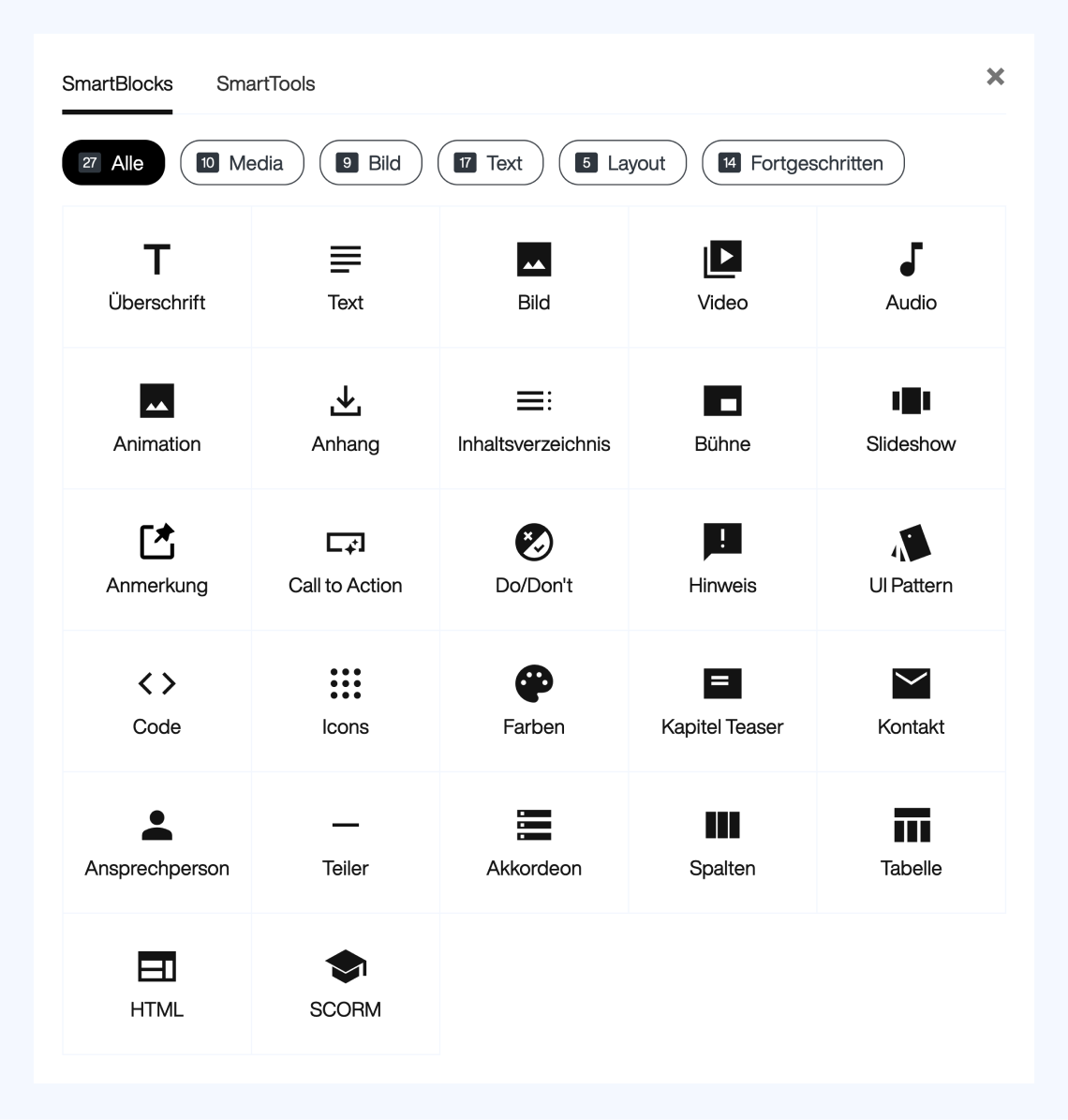Select the SCORM graduation cap block
The width and height of the screenshot is (1068, 1120).
pyautogui.click(x=345, y=985)
